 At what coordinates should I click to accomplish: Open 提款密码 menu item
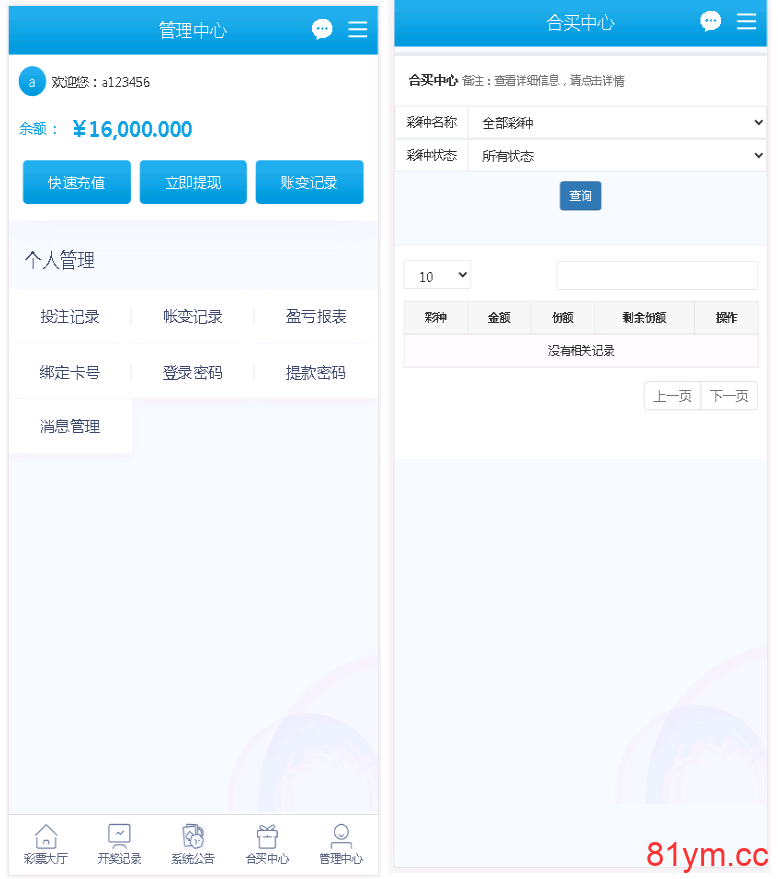[x=316, y=372]
